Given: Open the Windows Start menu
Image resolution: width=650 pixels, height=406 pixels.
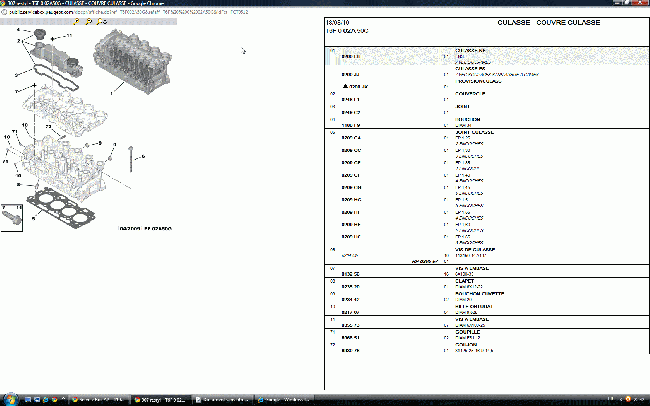Looking at the screenshot, I should tap(8, 399).
